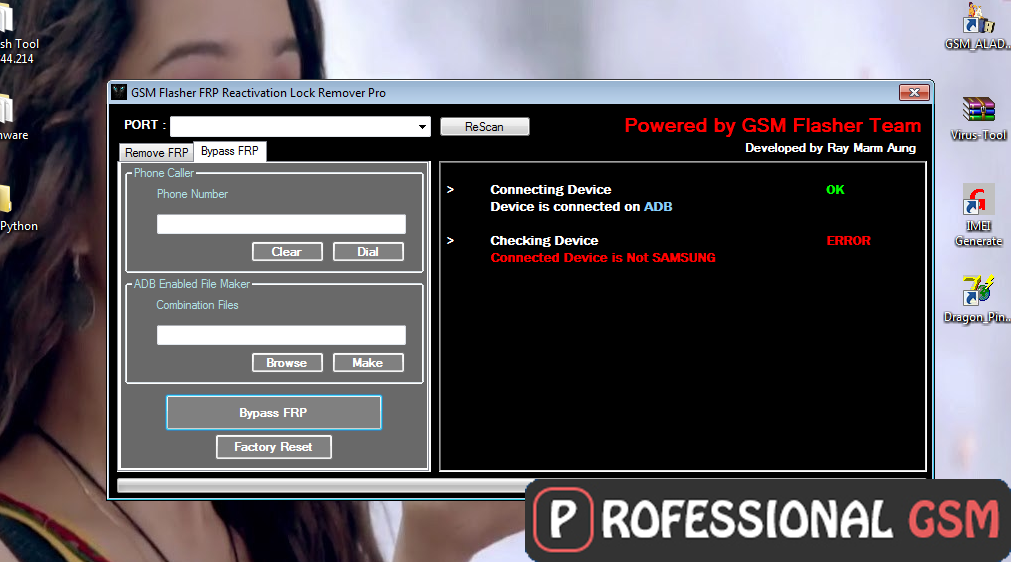The width and height of the screenshot is (1011, 562).
Task: Click the 'Connecting Device' log line
Action: pos(551,189)
